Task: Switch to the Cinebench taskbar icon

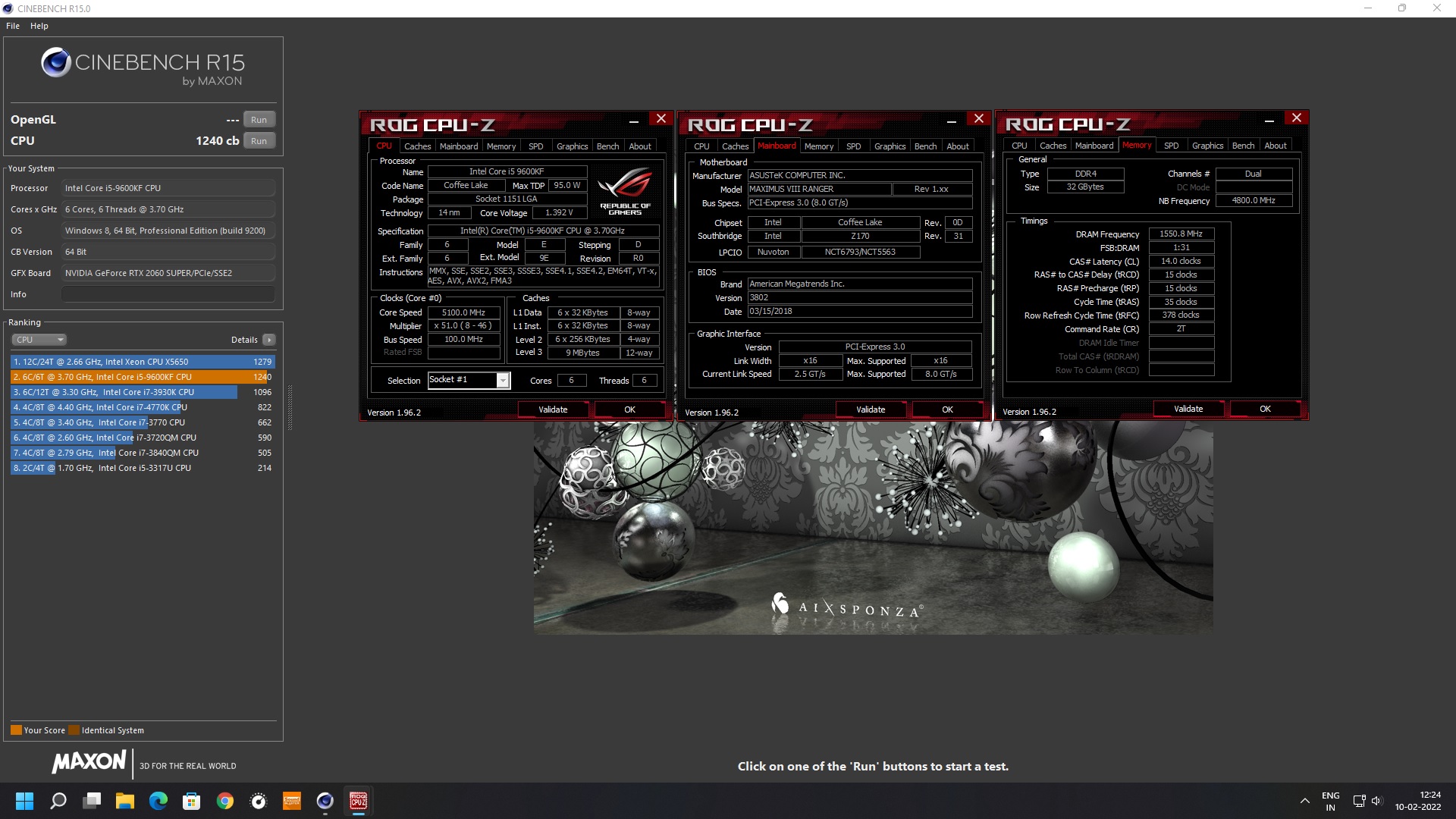Action: point(325,801)
